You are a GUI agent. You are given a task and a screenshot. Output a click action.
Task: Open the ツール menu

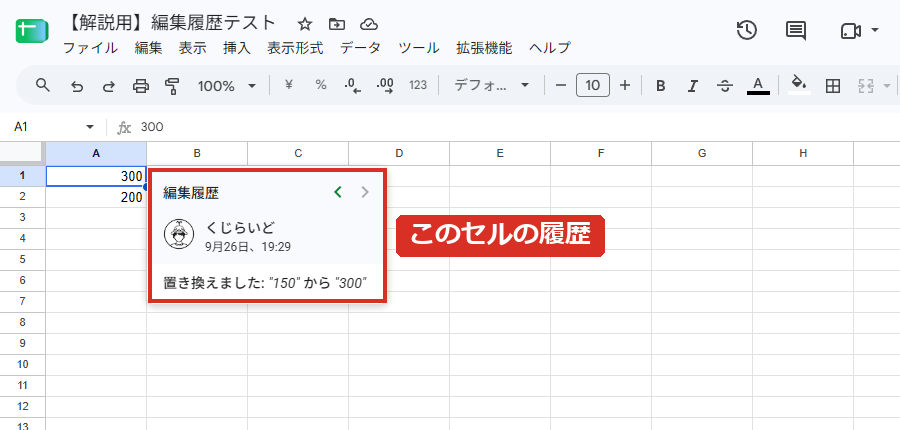(419, 48)
